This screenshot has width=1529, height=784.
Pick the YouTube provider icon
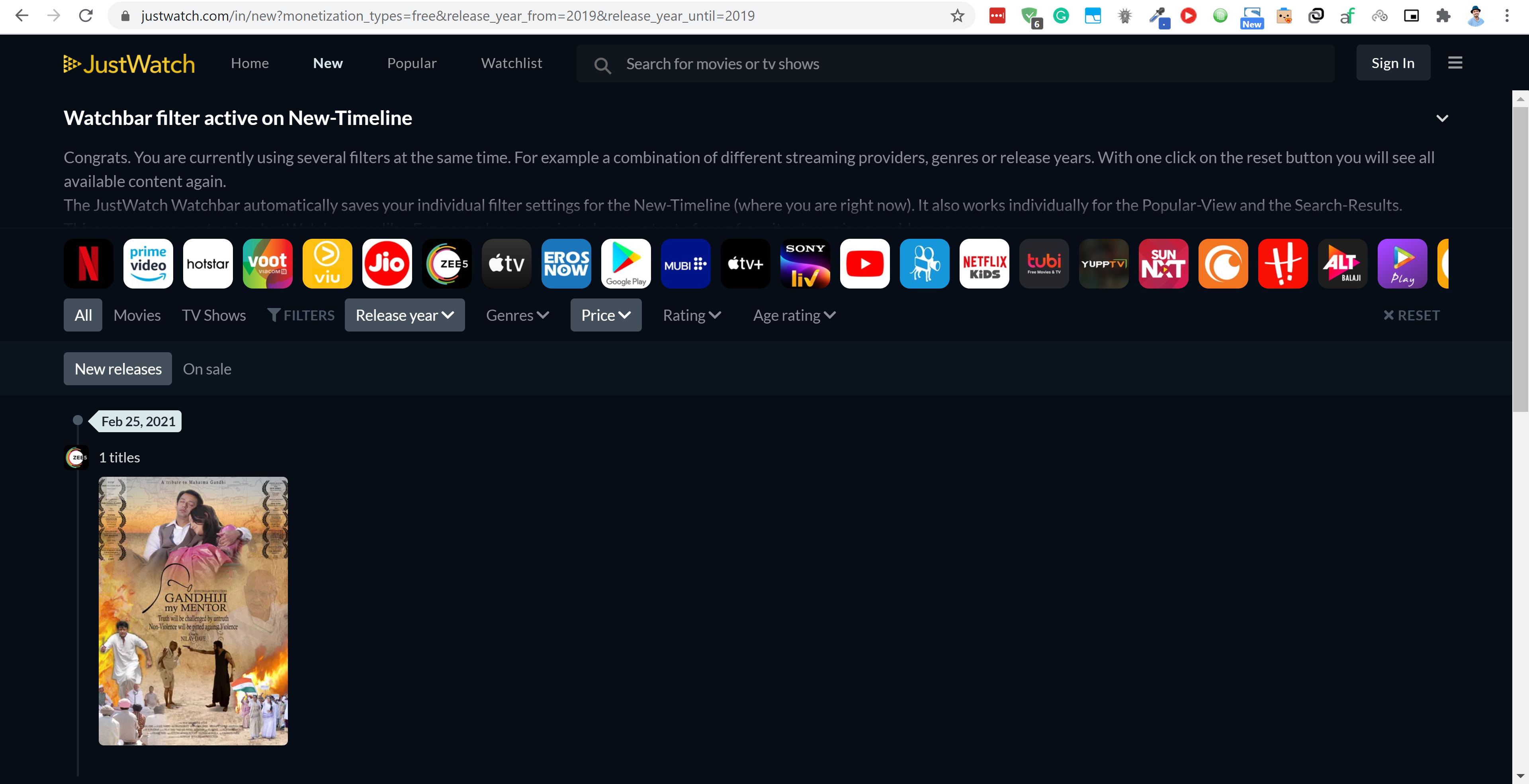(x=865, y=263)
